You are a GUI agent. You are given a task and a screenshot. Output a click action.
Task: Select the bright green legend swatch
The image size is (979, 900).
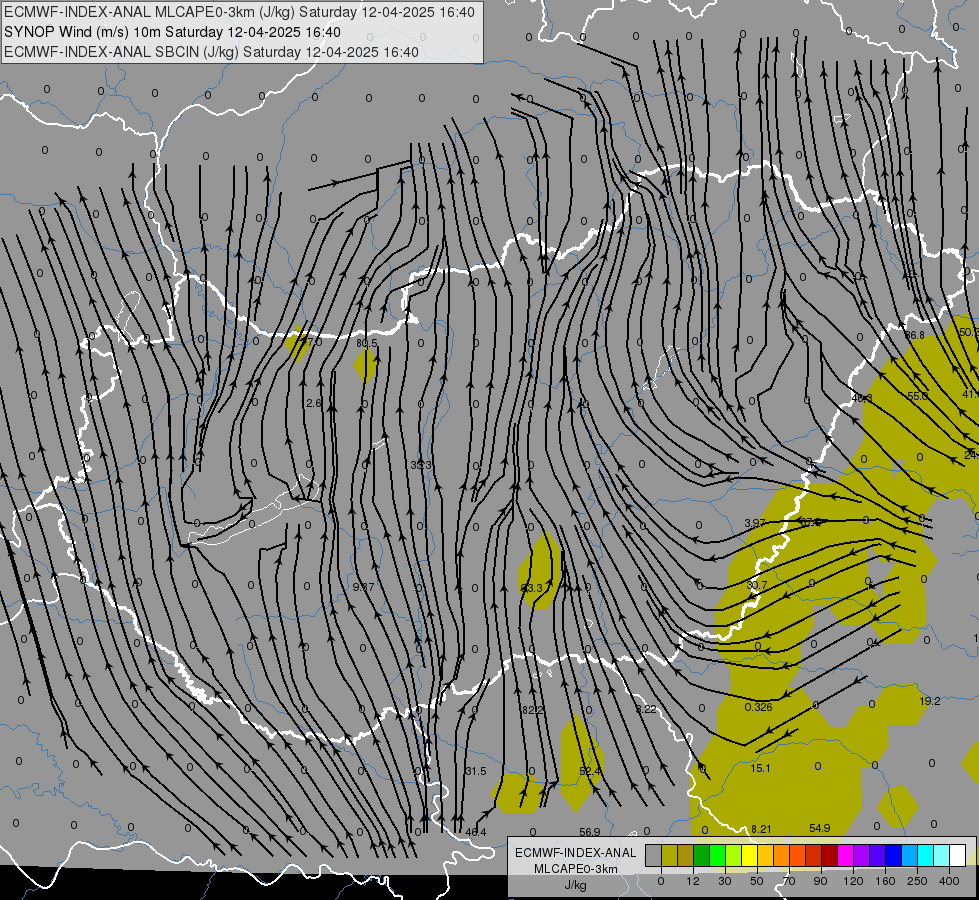717,855
